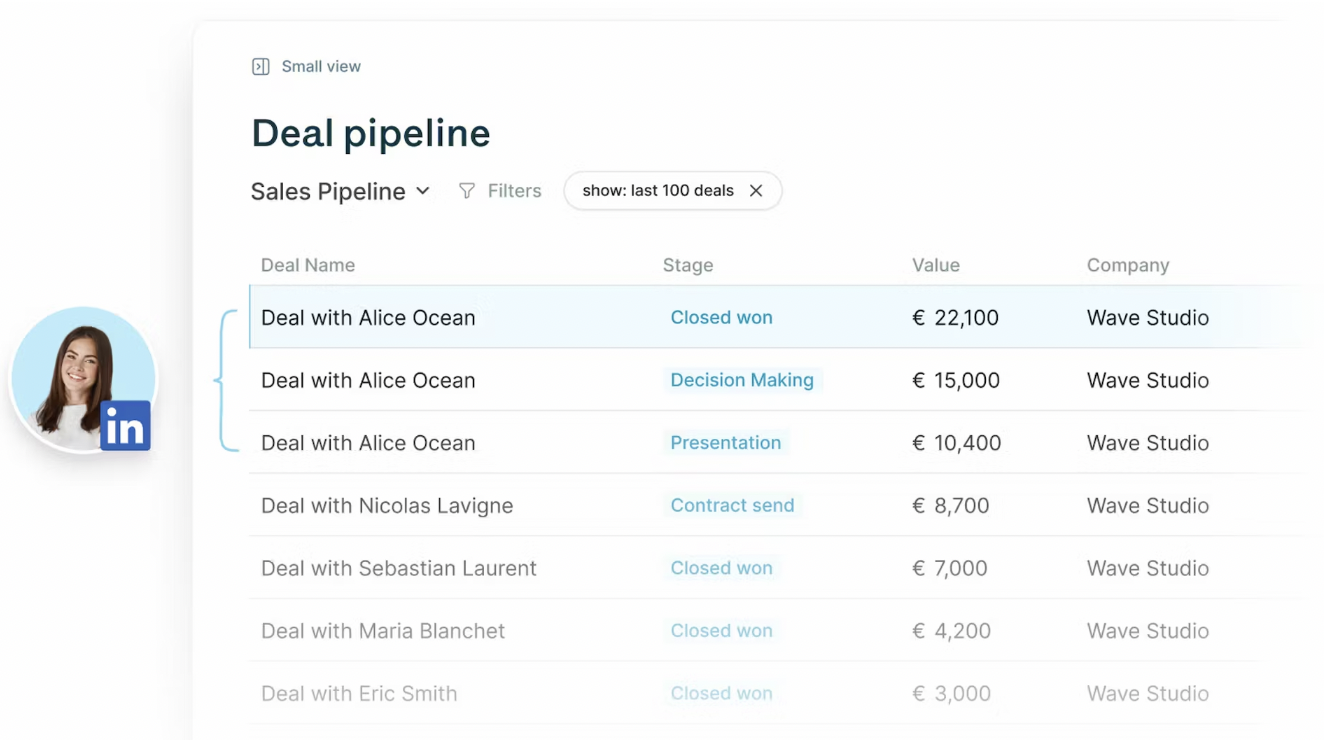The image size is (1324, 740).
Task: Open Deal with Maria Blanchet
Action: pos(383,631)
